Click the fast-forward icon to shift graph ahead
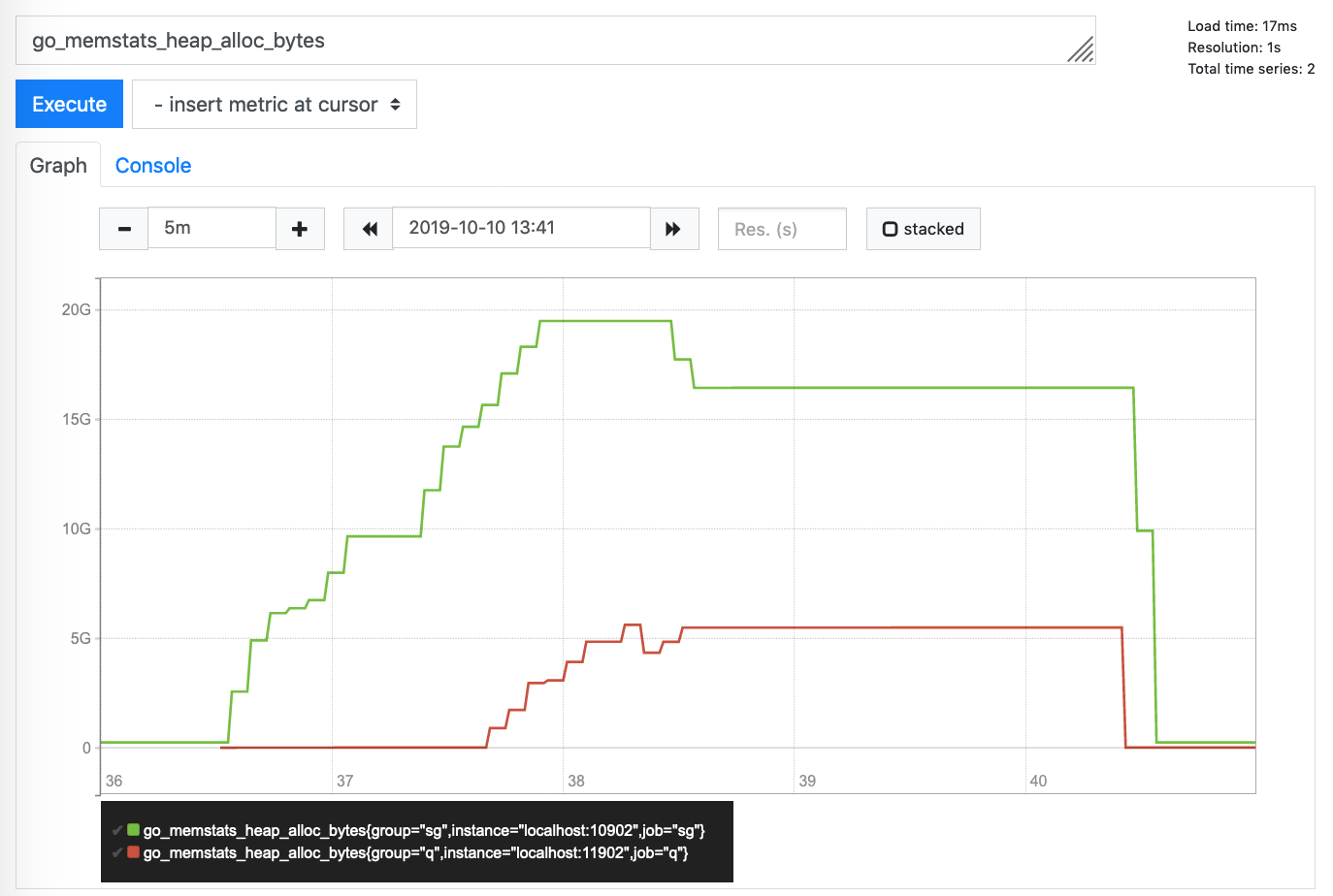1333x896 pixels. (674, 228)
